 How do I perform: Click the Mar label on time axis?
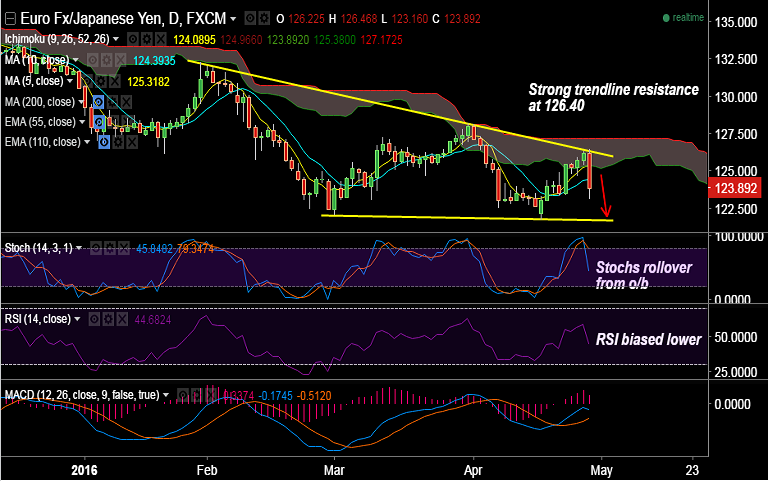tap(334, 470)
